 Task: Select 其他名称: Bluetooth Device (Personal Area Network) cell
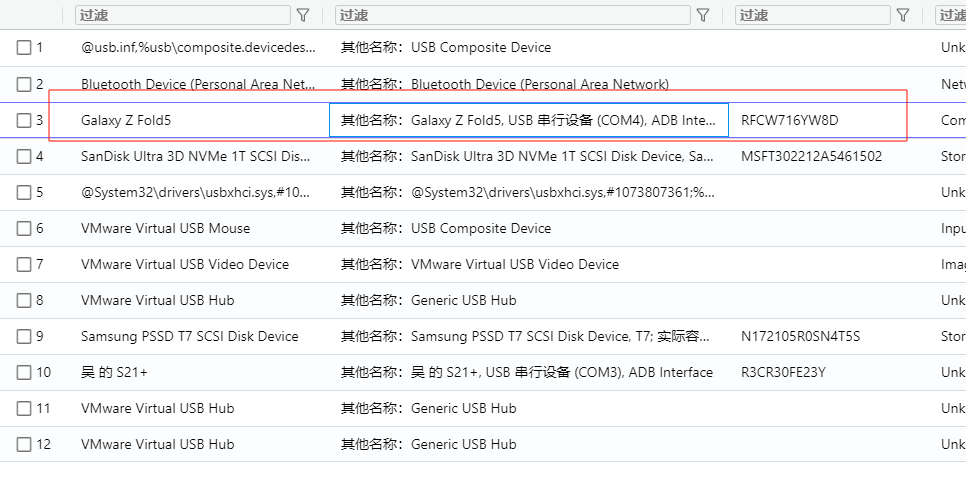(x=505, y=84)
